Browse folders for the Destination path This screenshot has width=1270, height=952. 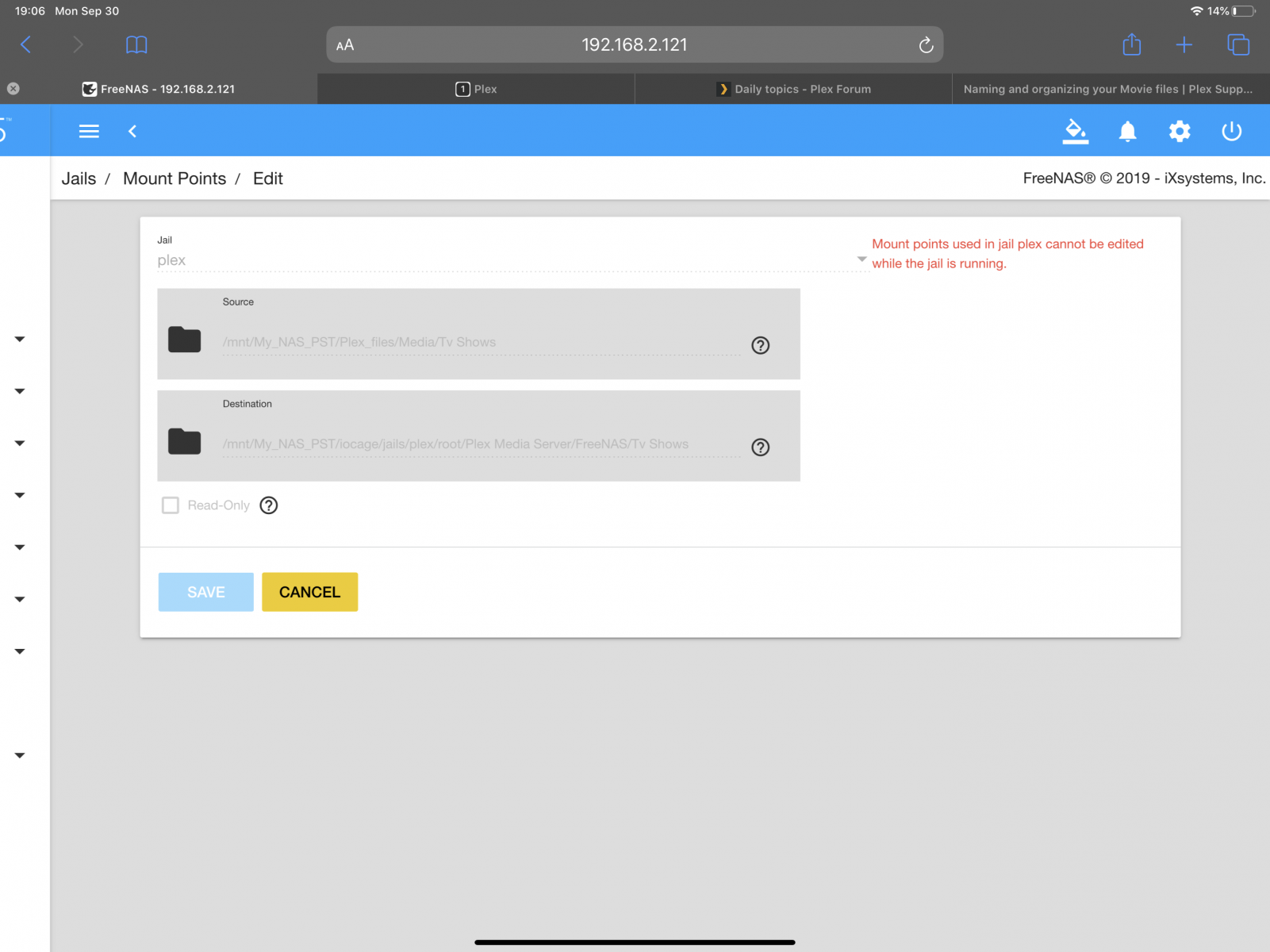tap(184, 441)
